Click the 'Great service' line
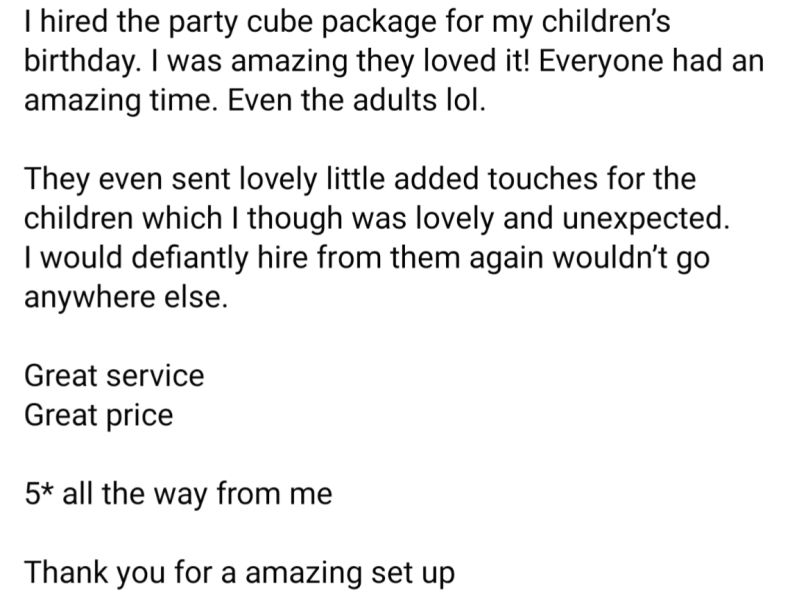 [x=114, y=375]
